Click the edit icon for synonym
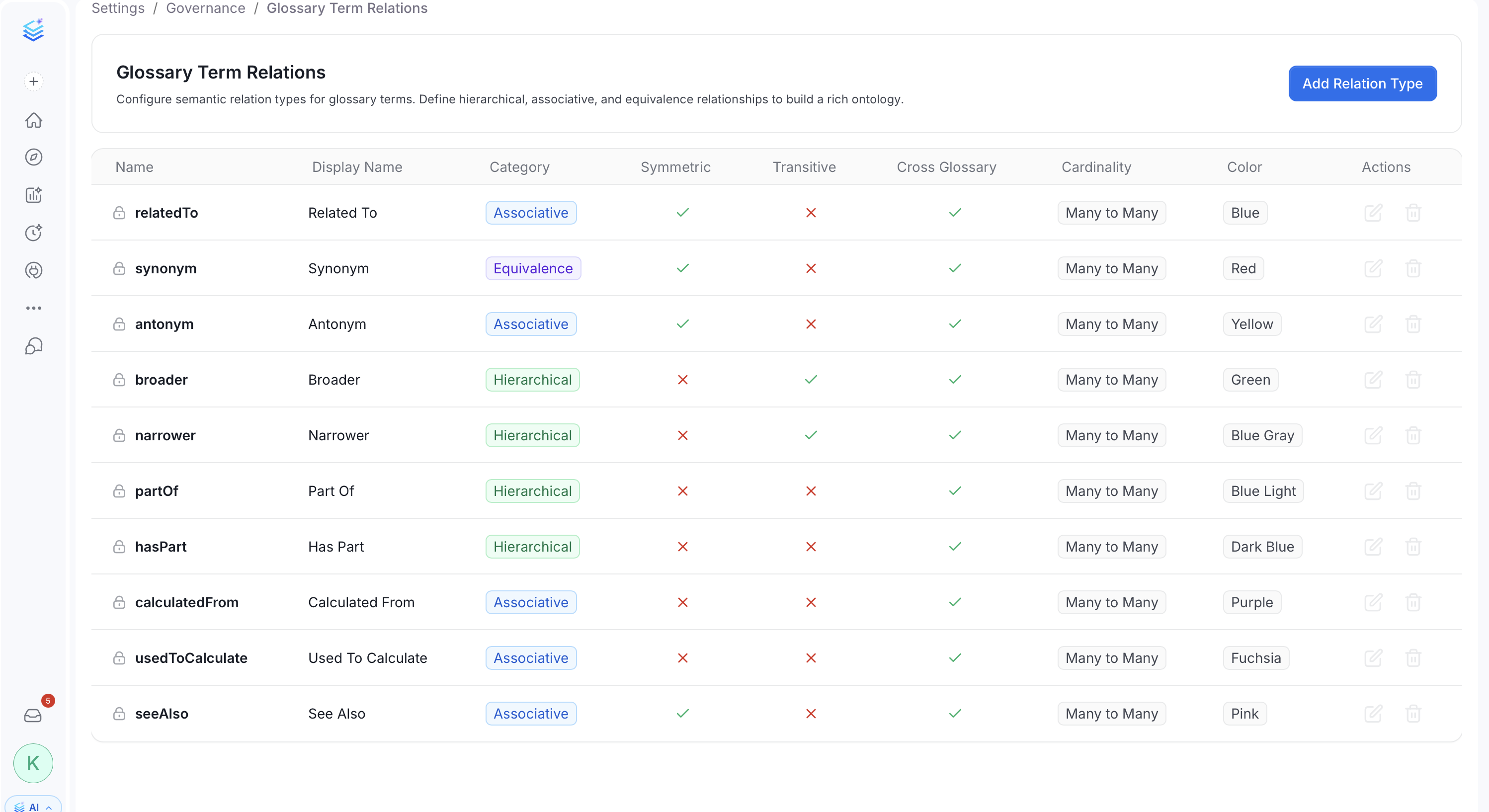 (1373, 268)
